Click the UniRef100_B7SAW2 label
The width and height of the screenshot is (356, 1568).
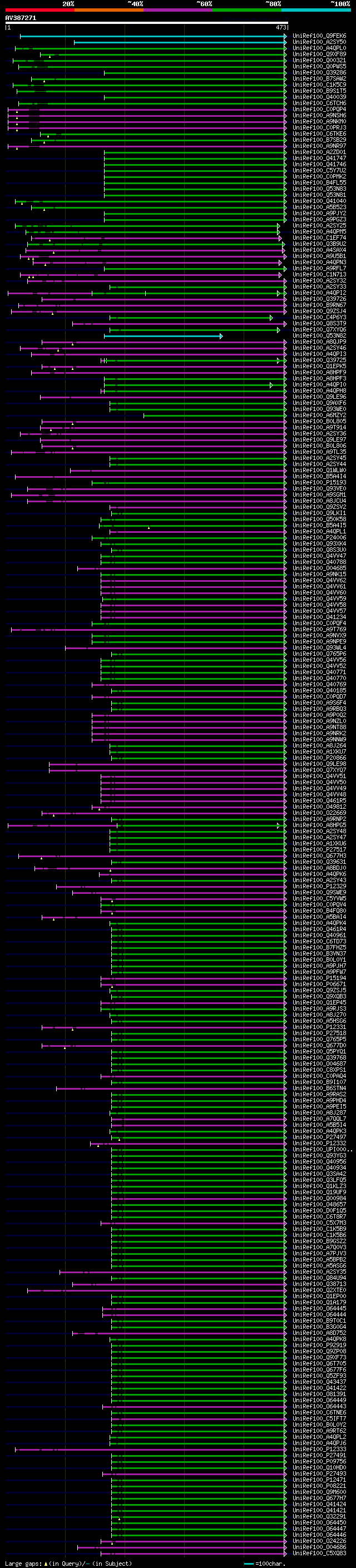319,78
